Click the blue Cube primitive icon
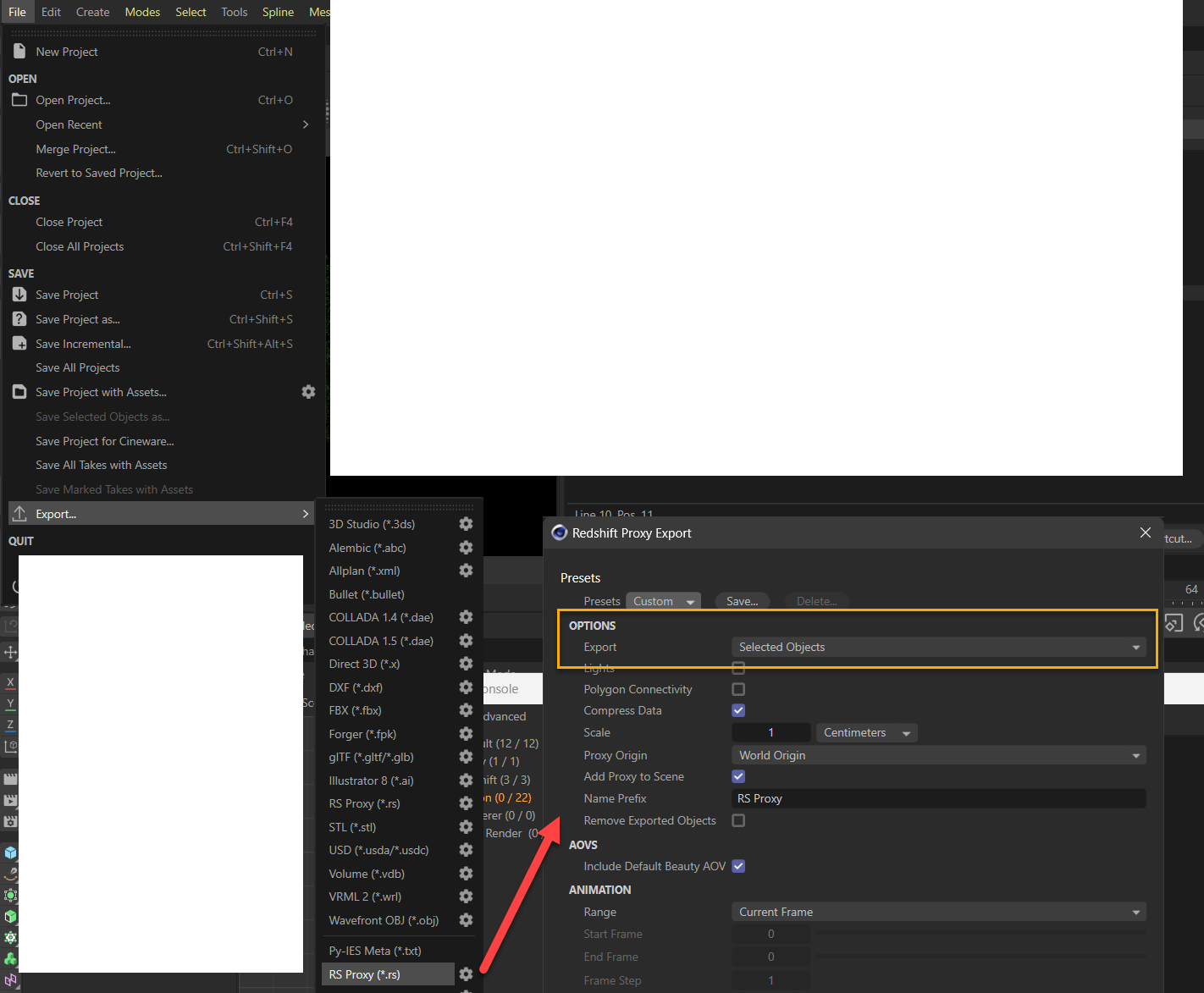Image resolution: width=1204 pixels, height=993 pixels. [10, 852]
